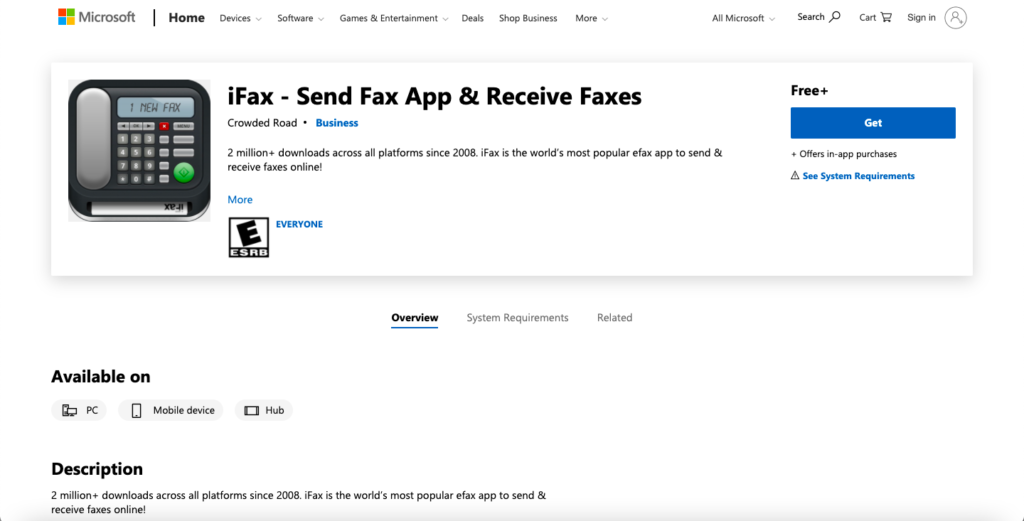Click the blue Get button
The image size is (1024, 521).
[x=873, y=123]
